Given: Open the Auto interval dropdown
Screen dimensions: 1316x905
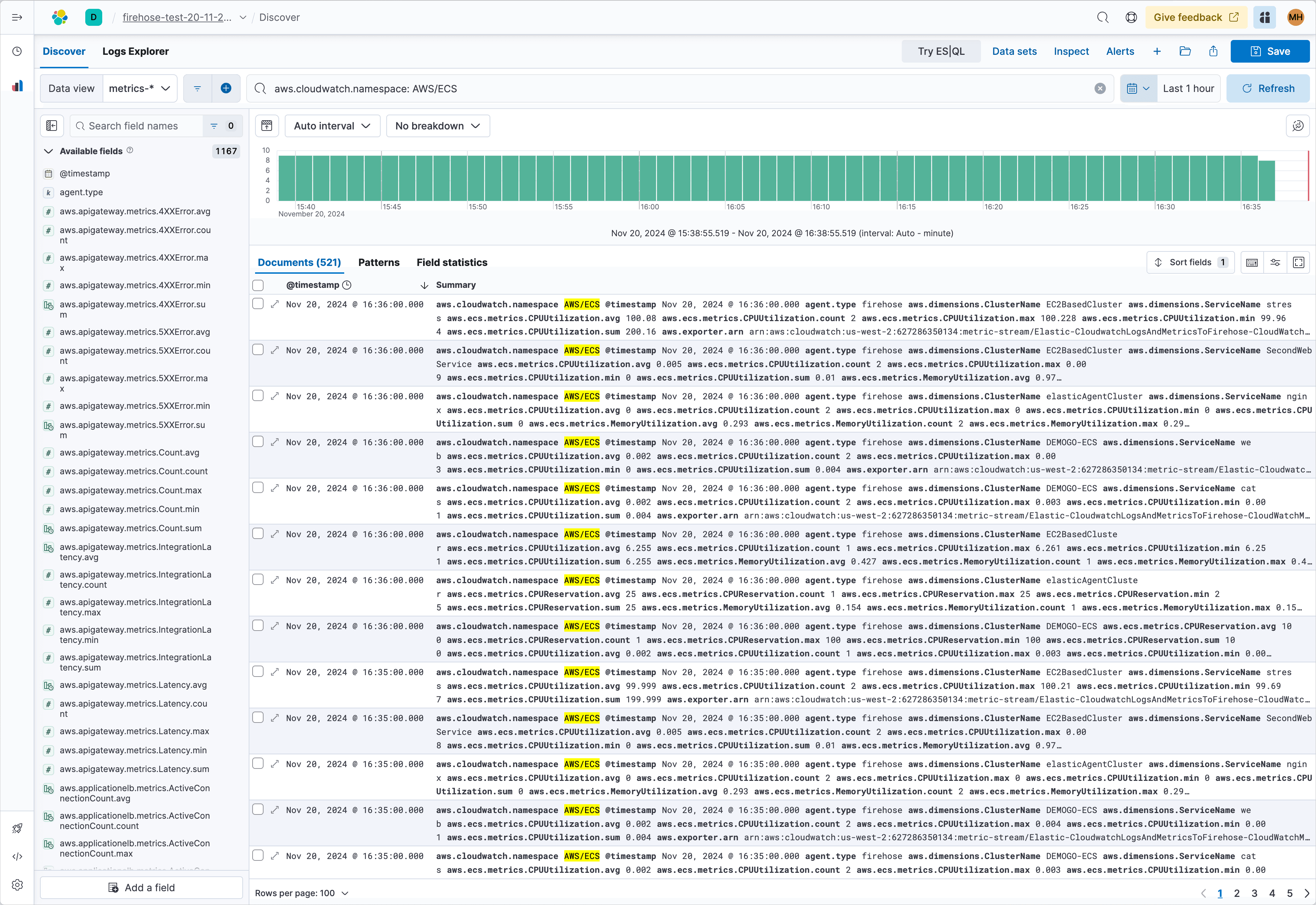Looking at the screenshot, I should click(333, 125).
